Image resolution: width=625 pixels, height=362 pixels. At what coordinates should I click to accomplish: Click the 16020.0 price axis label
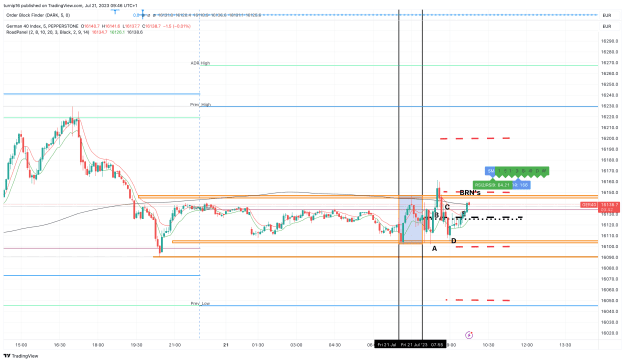[610, 333]
